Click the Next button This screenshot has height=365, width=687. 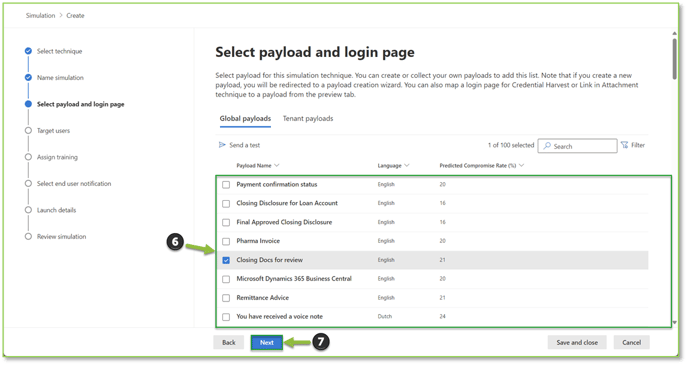(266, 342)
